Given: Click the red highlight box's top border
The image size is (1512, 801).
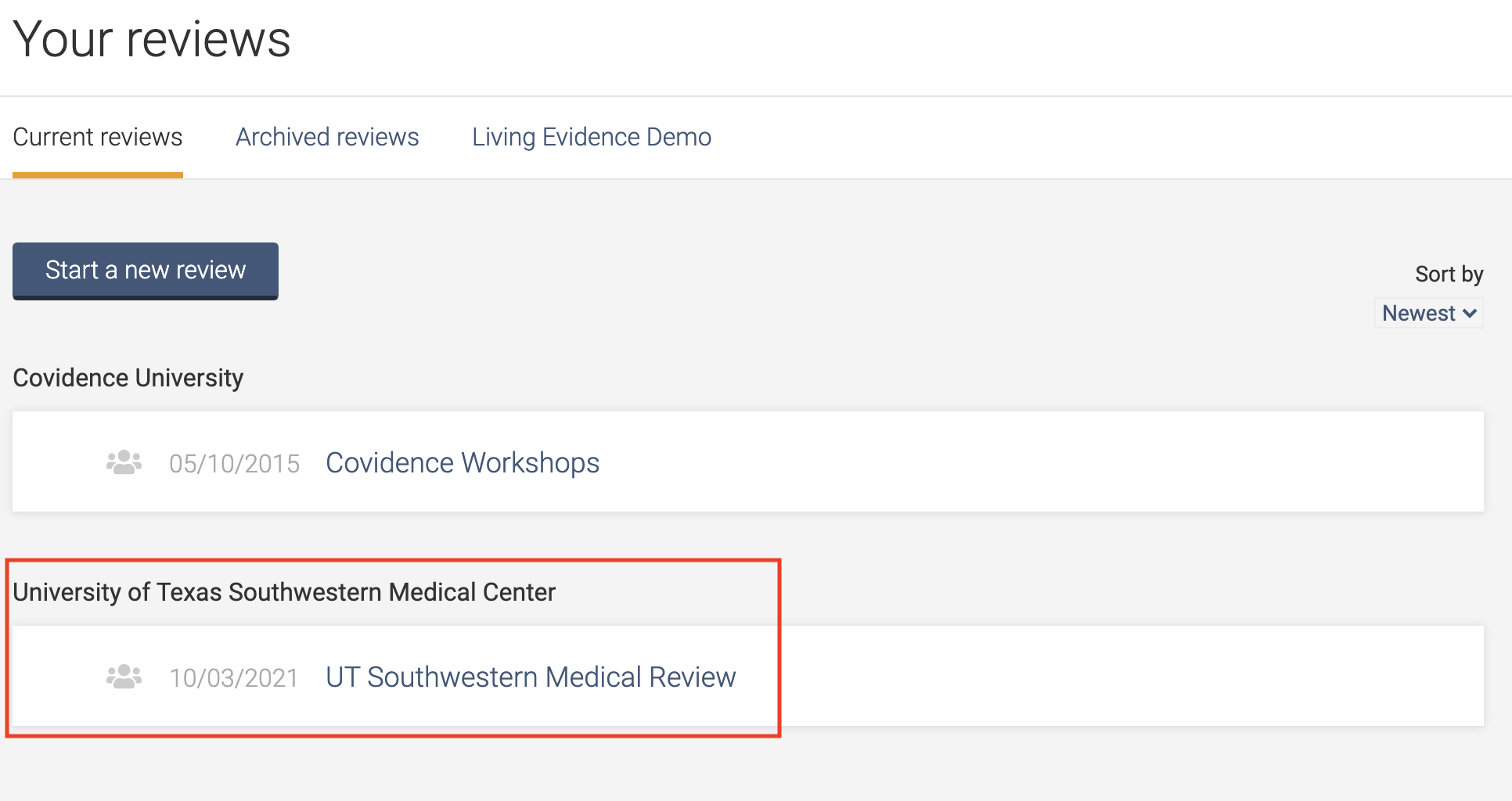Looking at the screenshot, I should (x=391, y=560).
